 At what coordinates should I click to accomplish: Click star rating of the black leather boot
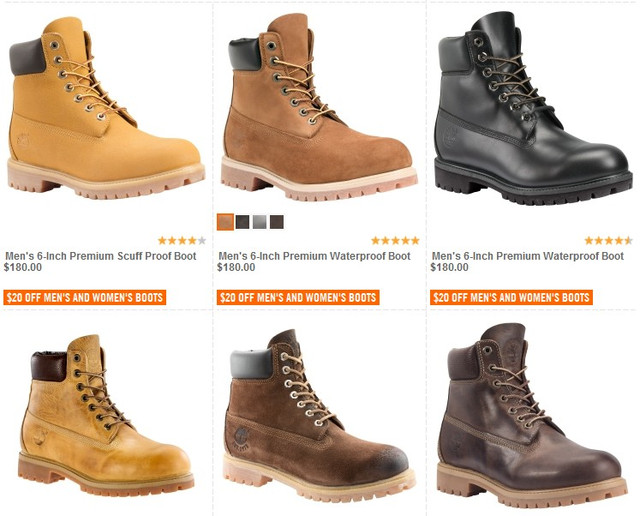pos(608,240)
